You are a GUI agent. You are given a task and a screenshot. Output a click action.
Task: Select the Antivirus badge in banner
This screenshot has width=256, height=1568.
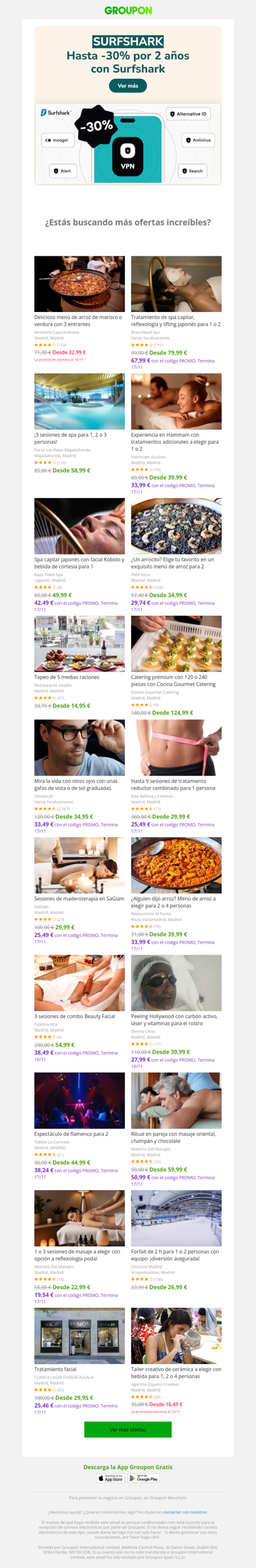pyautogui.click(x=198, y=140)
